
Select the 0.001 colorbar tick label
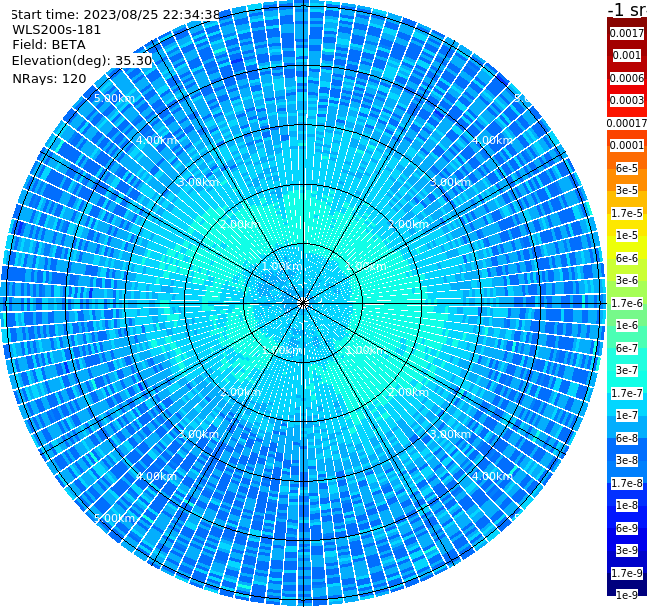pos(627,55)
